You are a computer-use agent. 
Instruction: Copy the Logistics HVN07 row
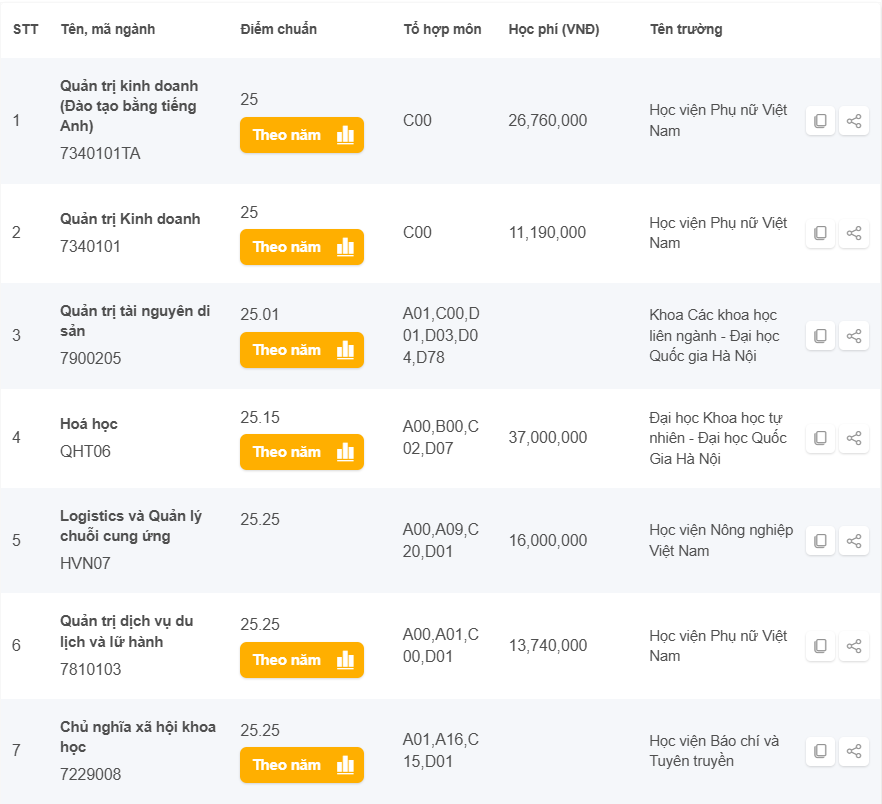click(x=820, y=541)
